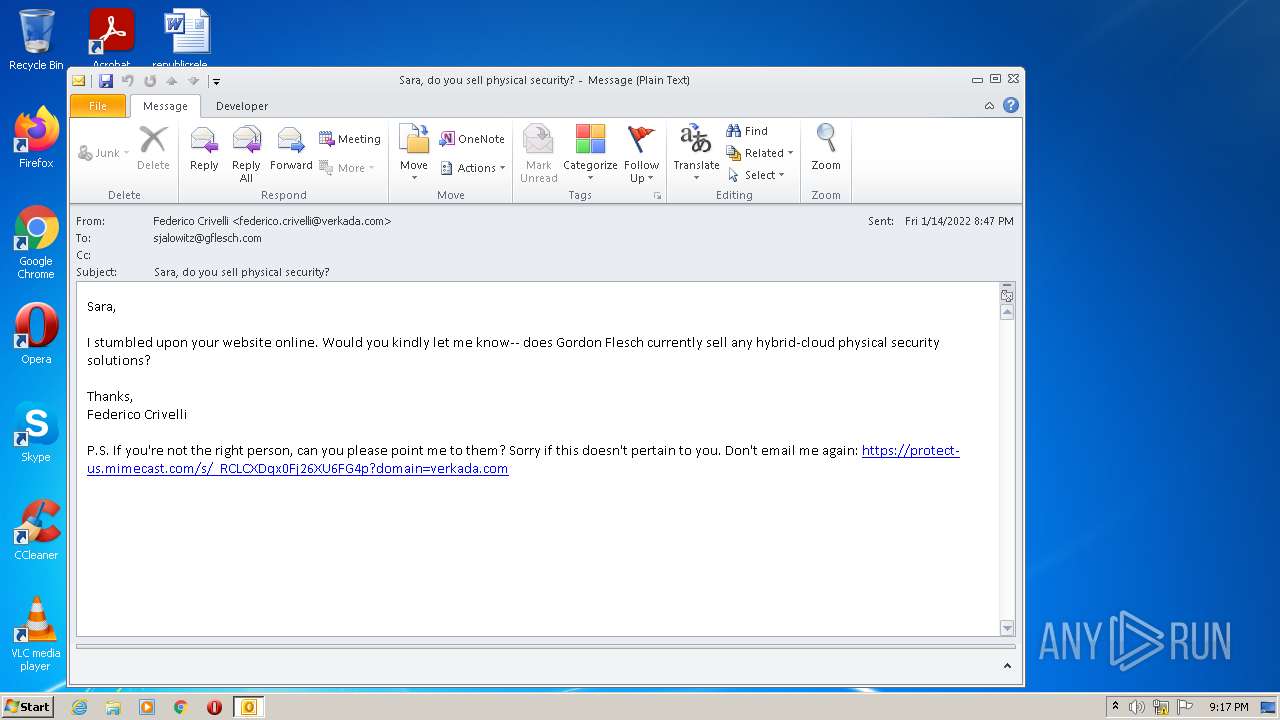Open the Actions dropdown

tap(473, 168)
